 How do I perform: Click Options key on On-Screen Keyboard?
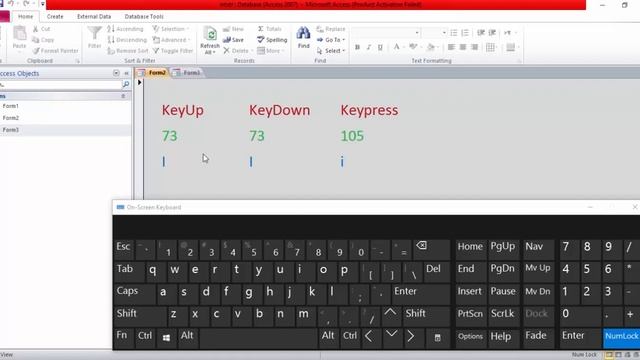470,338
